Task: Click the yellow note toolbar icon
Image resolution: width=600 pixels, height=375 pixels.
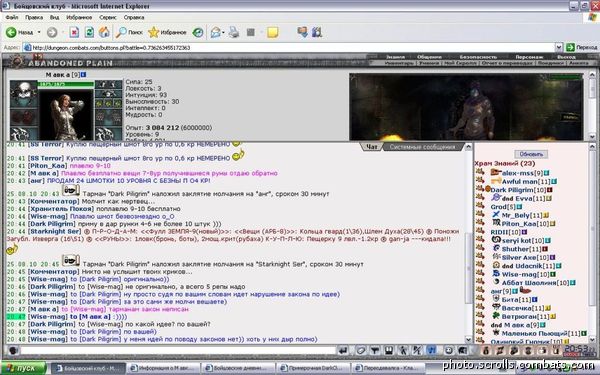Action: coord(272,33)
